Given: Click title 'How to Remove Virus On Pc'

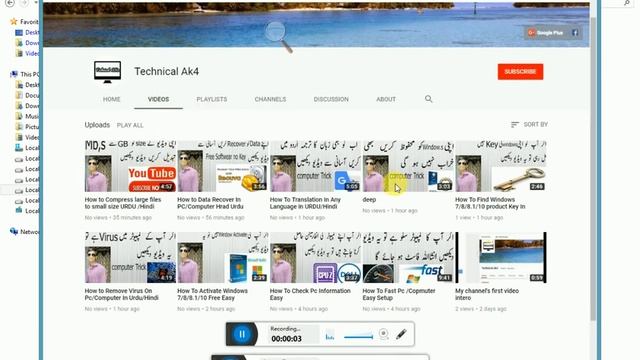Looking at the screenshot, I should click(x=122, y=294).
